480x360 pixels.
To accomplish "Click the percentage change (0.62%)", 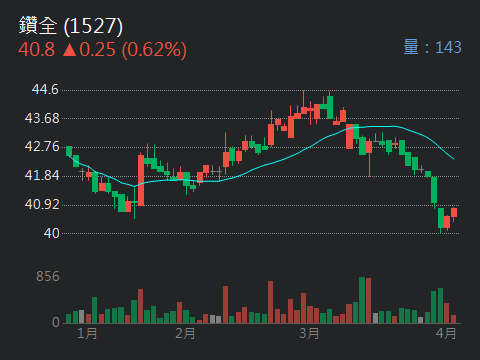I will click(x=154, y=50).
